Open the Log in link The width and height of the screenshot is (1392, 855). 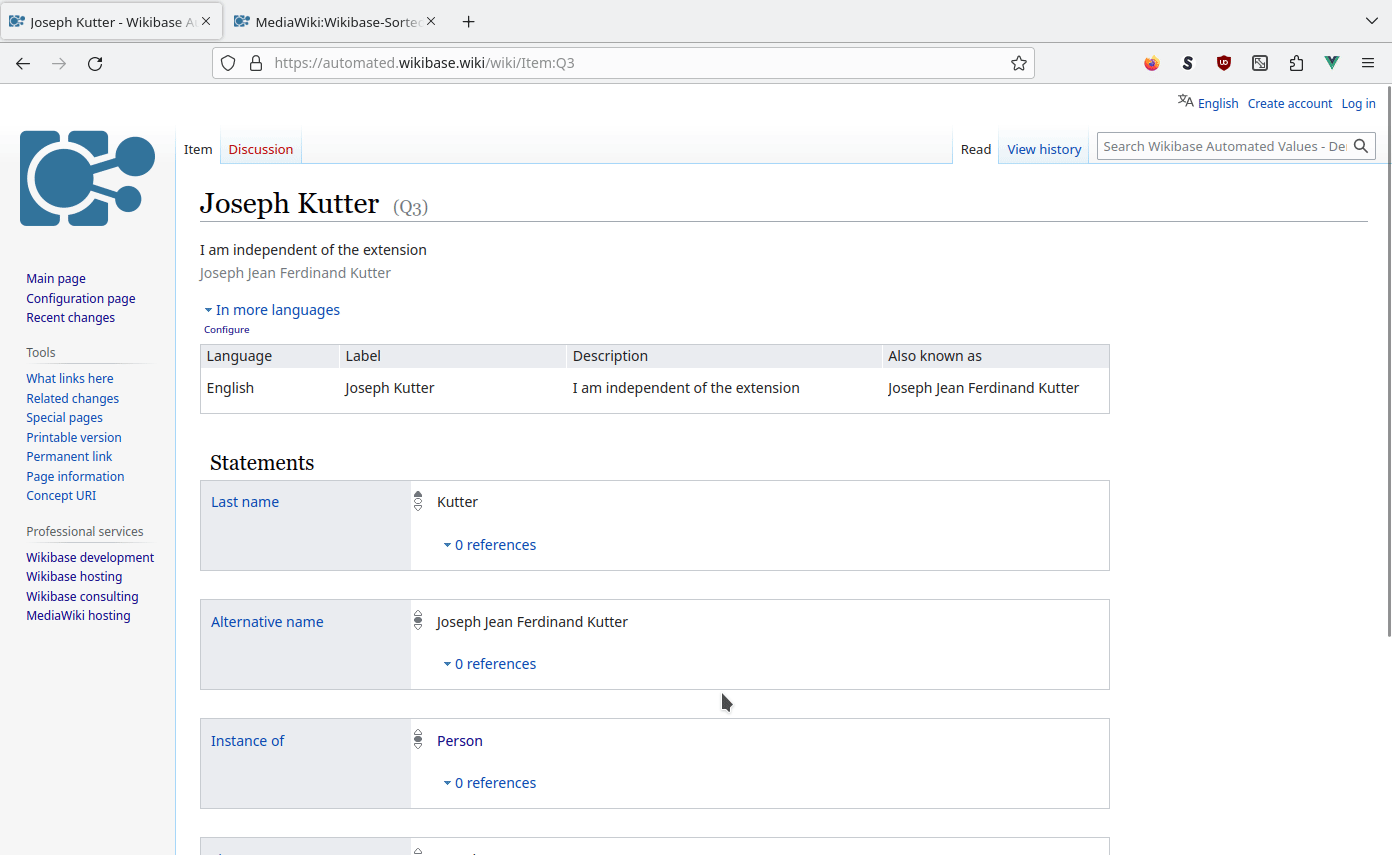tap(1358, 103)
